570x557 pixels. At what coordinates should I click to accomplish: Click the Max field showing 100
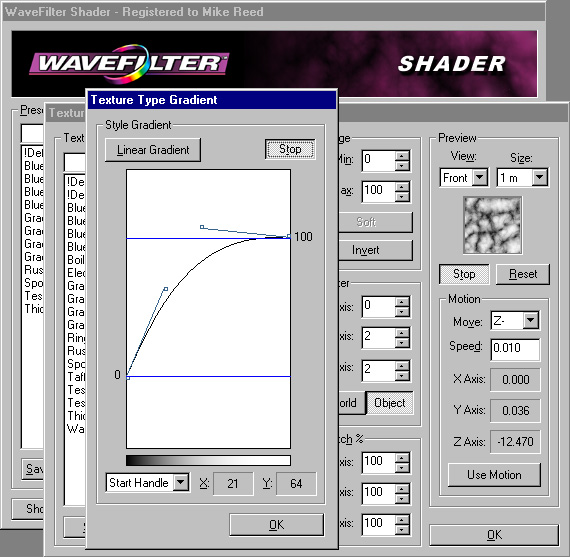[378, 191]
